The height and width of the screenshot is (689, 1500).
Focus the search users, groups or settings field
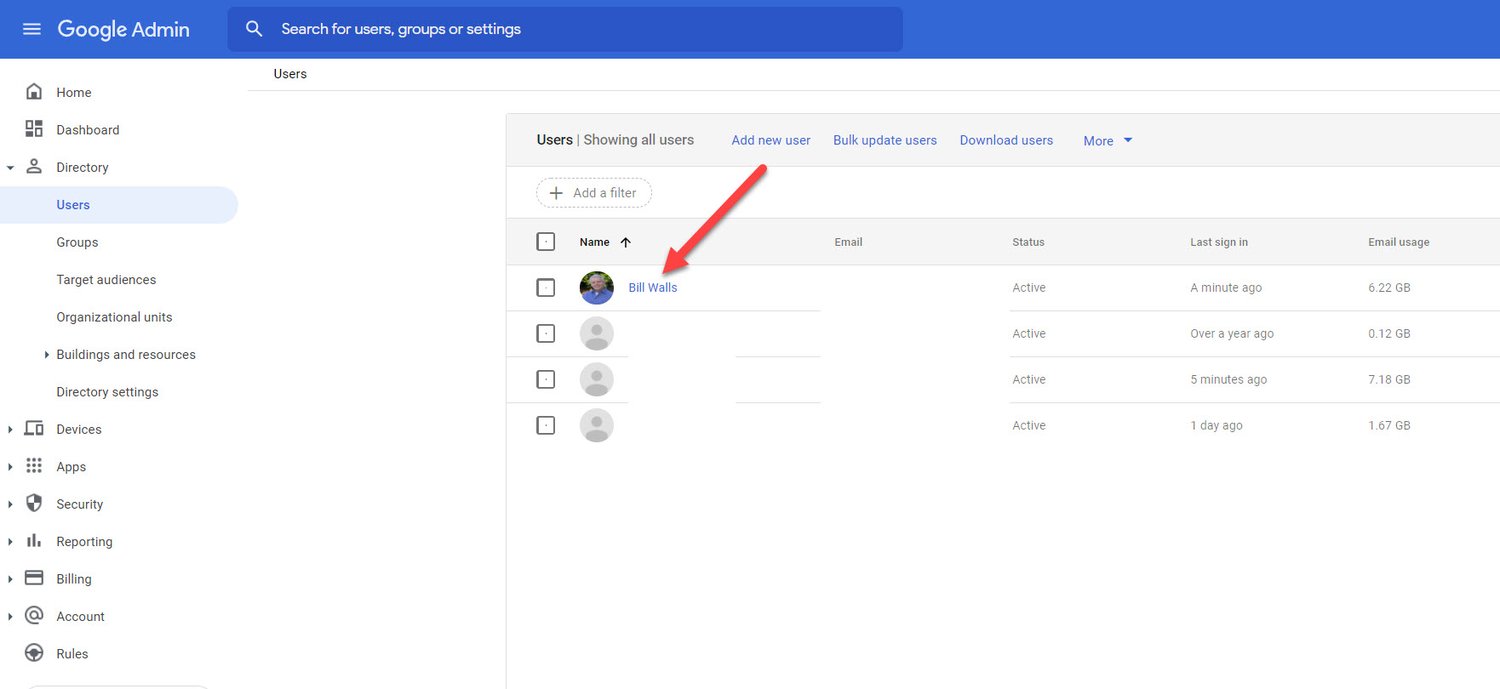coord(565,29)
